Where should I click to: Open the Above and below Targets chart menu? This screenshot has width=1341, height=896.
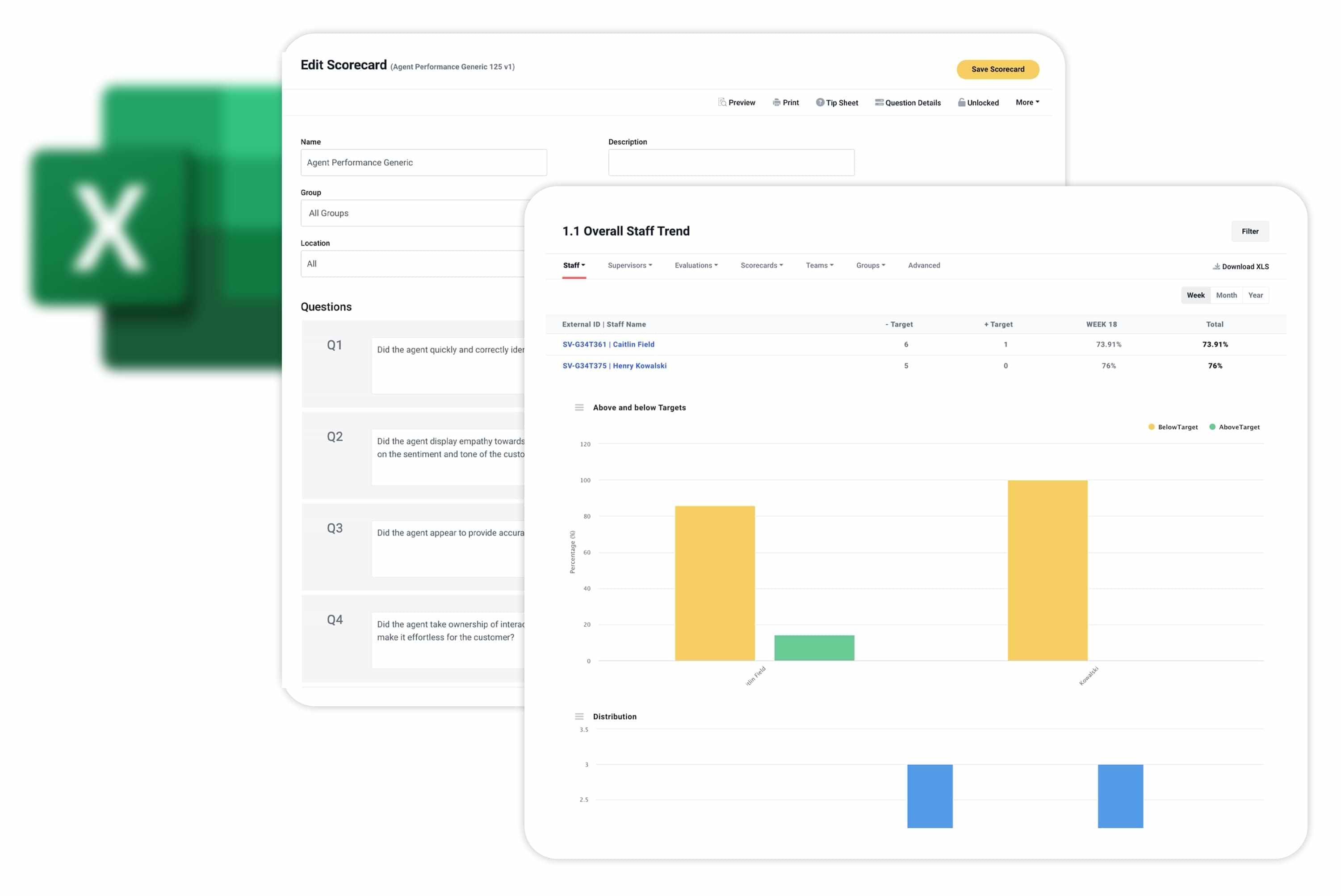pos(579,407)
